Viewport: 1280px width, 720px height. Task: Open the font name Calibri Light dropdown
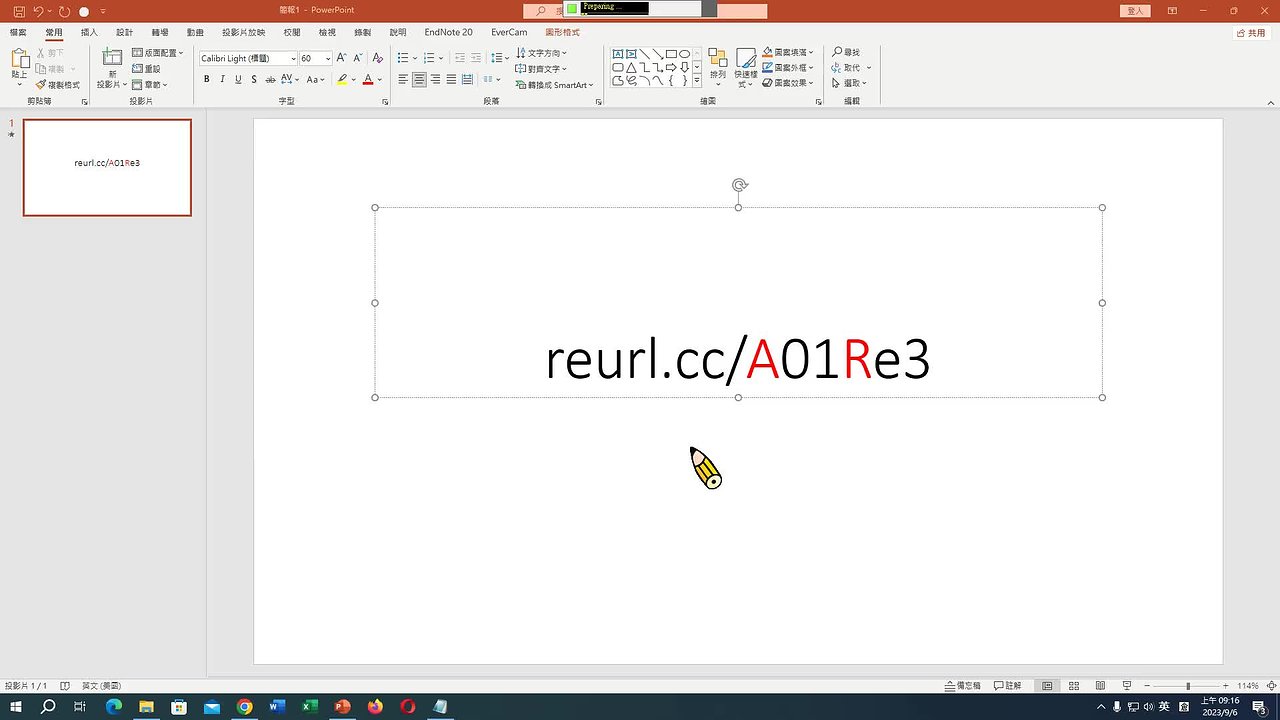point(293,58)
